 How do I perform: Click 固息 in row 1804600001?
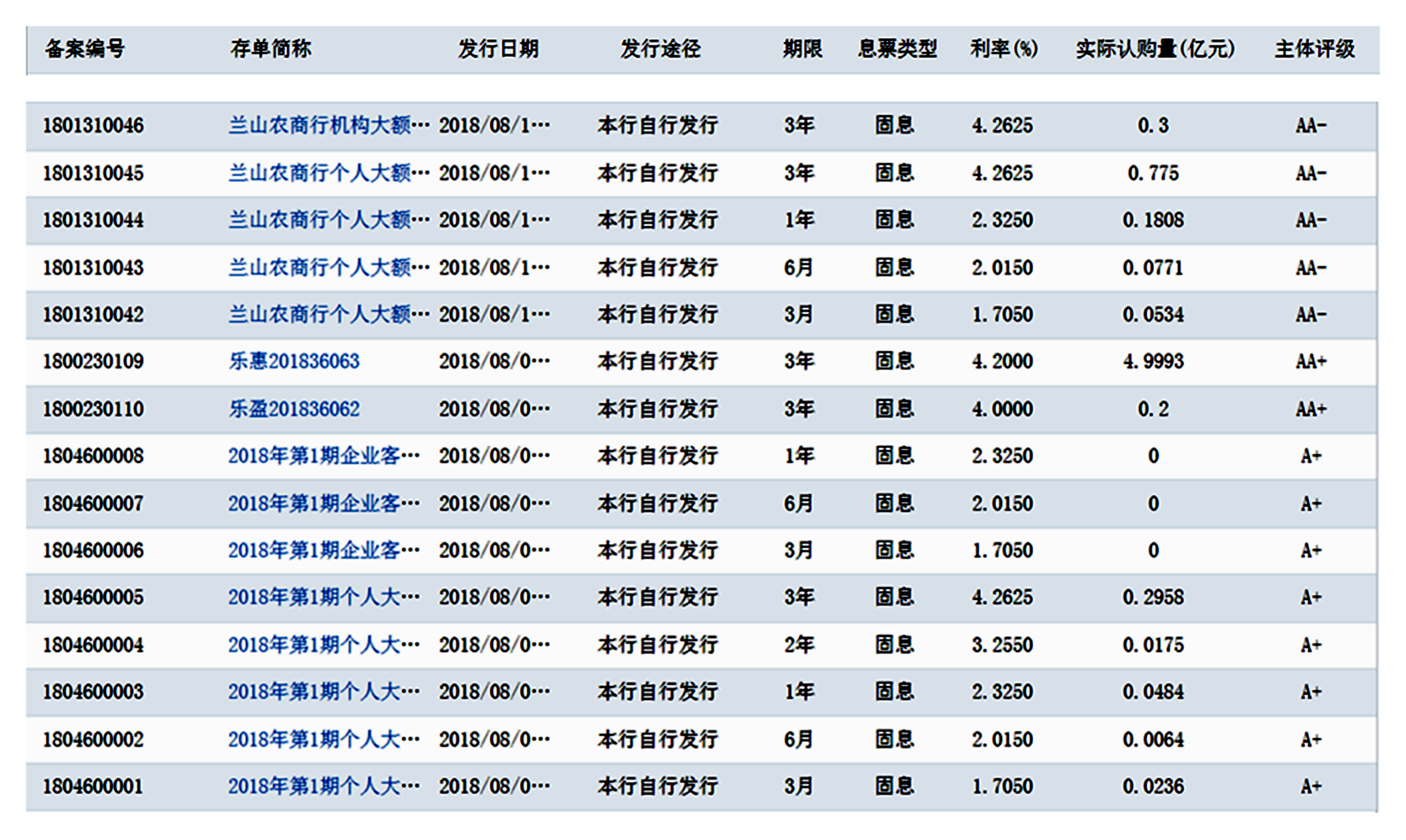[x=895, y=787]
